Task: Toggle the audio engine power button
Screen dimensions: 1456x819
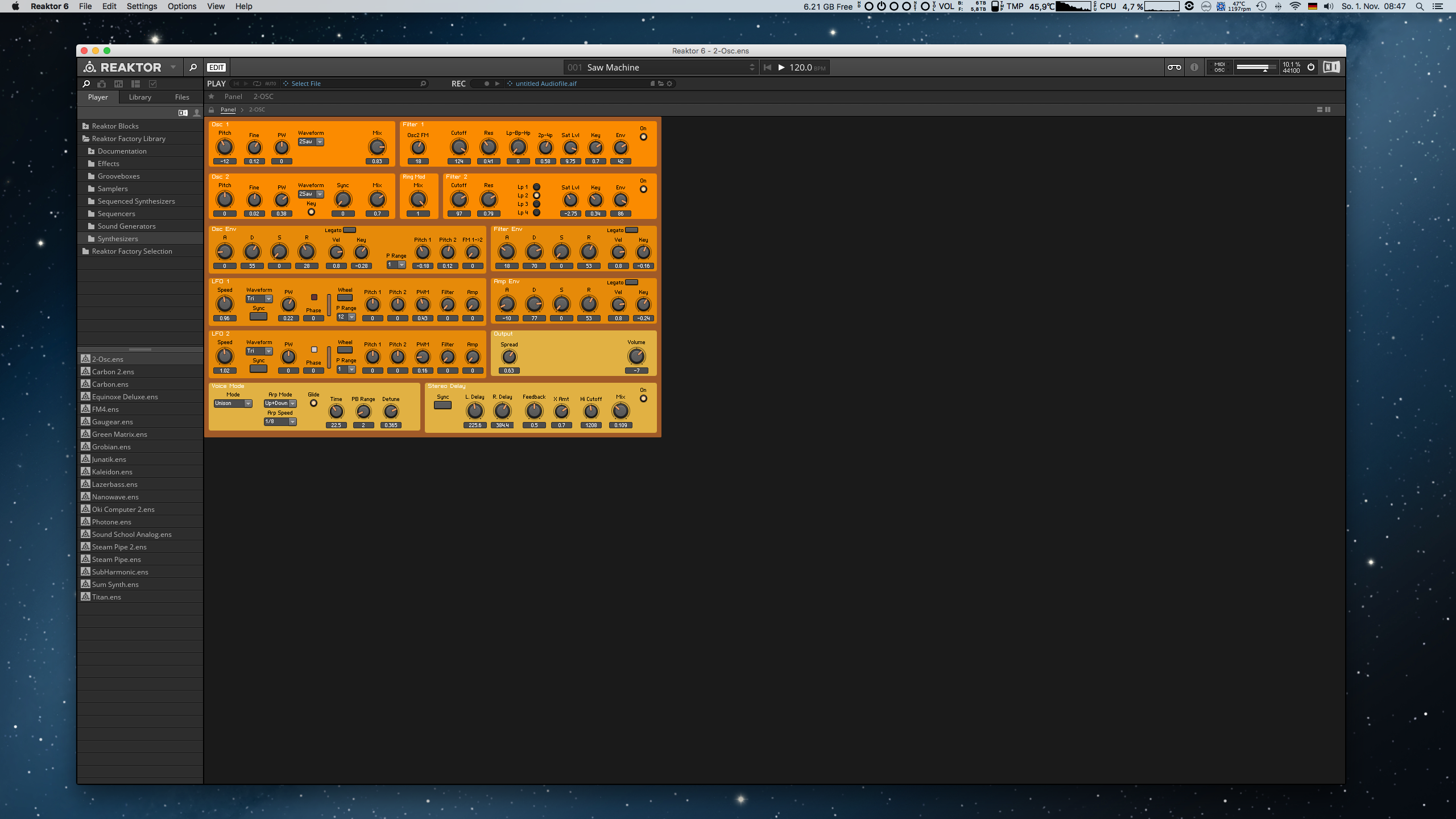Action: [1311, 67]
